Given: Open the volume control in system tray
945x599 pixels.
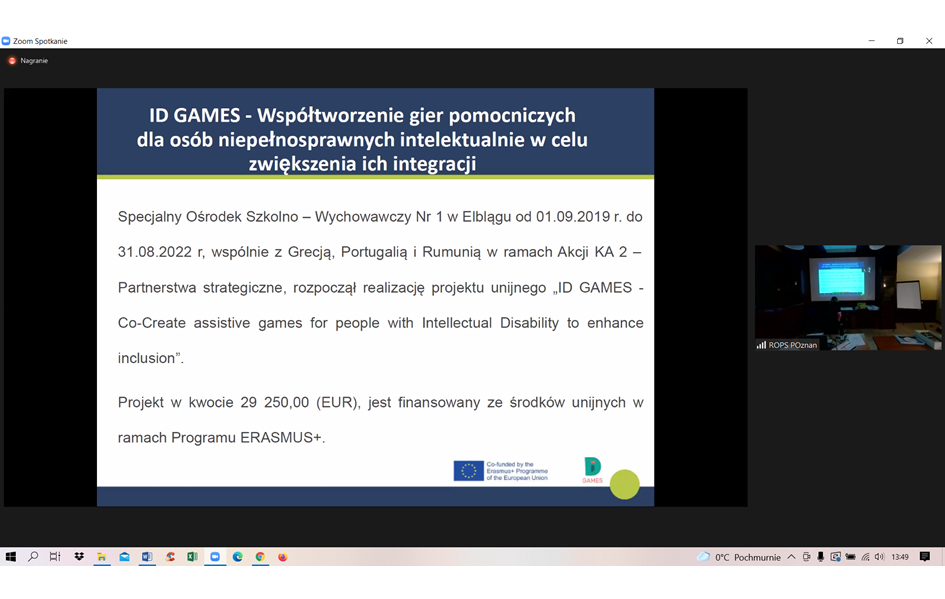Looking at the screenshot, I should click(879, 557).
